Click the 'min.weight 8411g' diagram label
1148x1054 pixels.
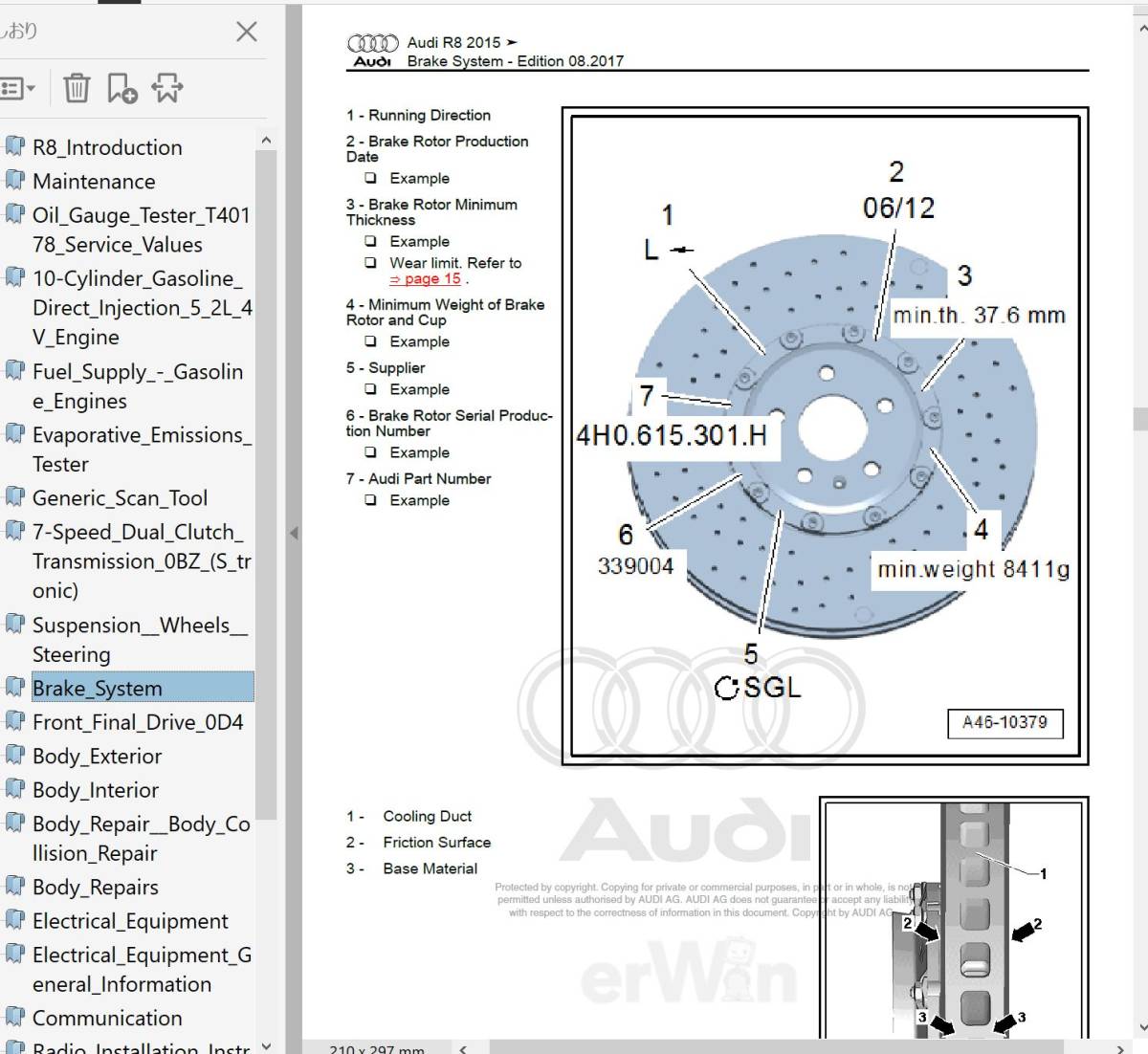tap(973, 570)
